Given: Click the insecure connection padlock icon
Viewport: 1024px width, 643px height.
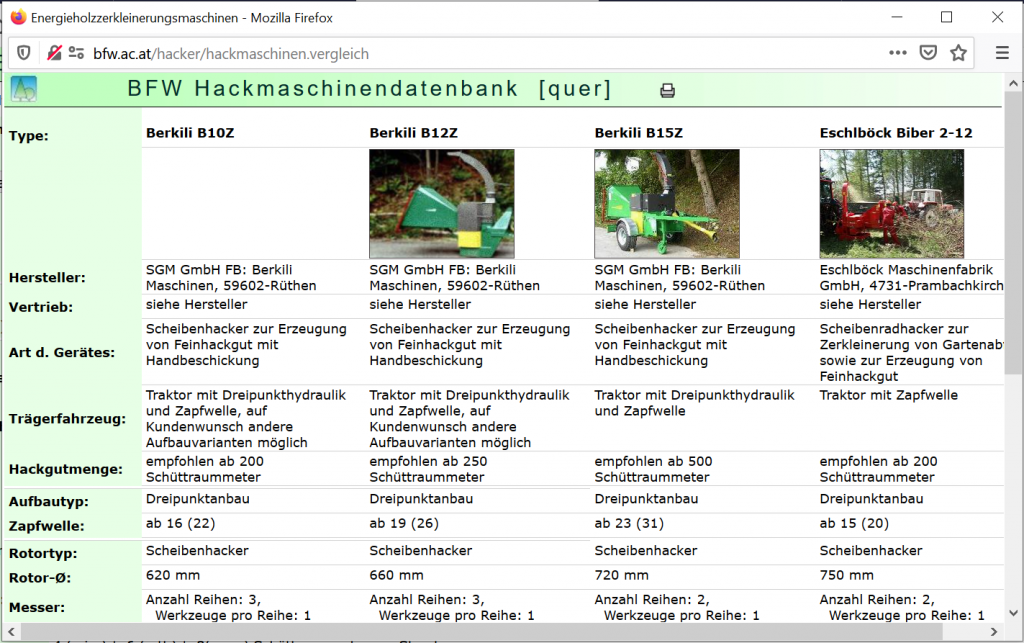Looking at the screenshot, I should point(54,53).
